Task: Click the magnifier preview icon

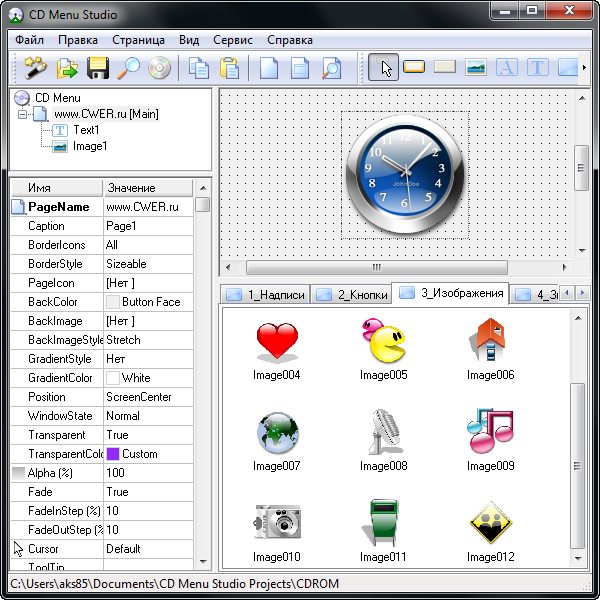Action: click(x=128, y=68)
